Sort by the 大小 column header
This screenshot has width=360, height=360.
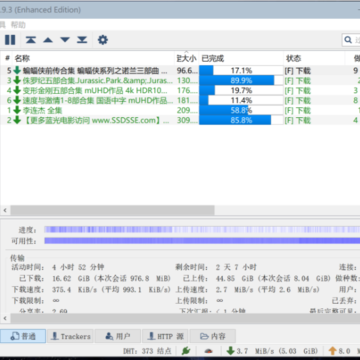click(x=187, y=59)
